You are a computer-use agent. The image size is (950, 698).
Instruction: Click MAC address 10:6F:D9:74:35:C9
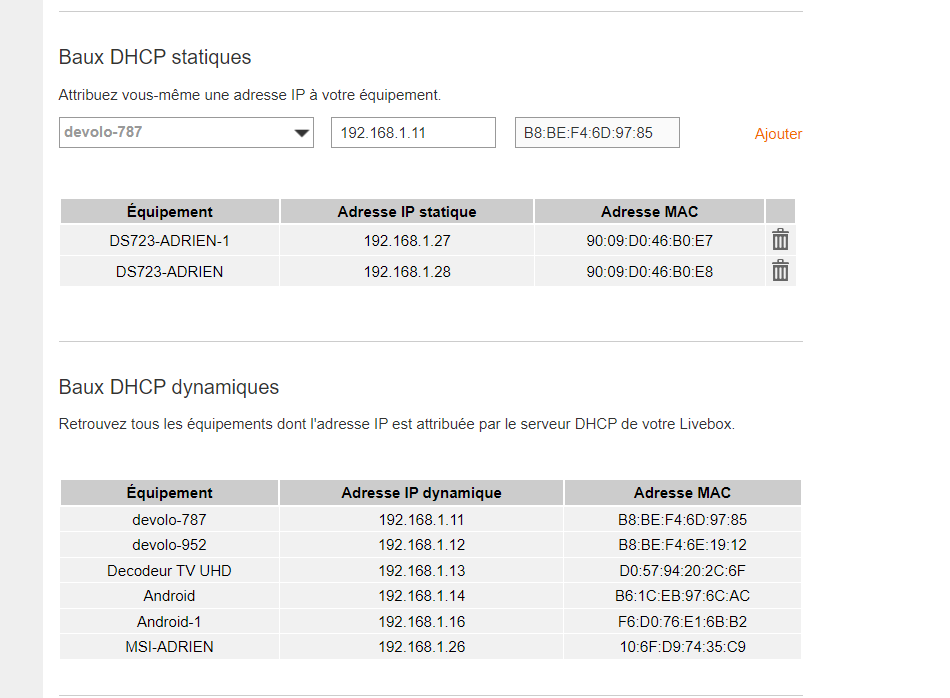[682, 646]
